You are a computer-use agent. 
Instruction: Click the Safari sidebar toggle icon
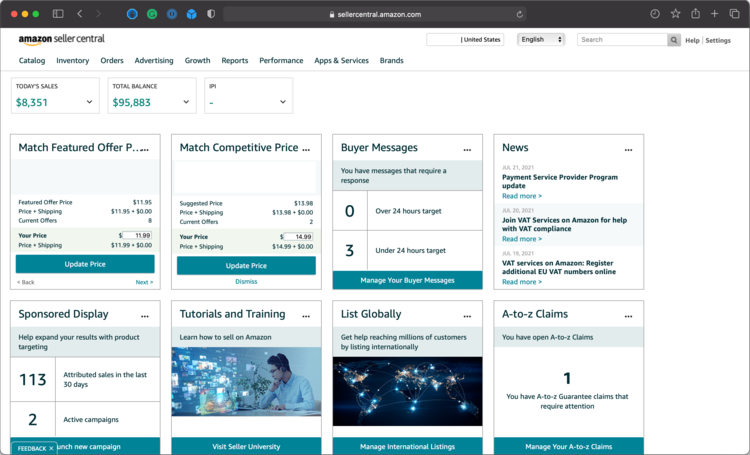click(58, 14)
